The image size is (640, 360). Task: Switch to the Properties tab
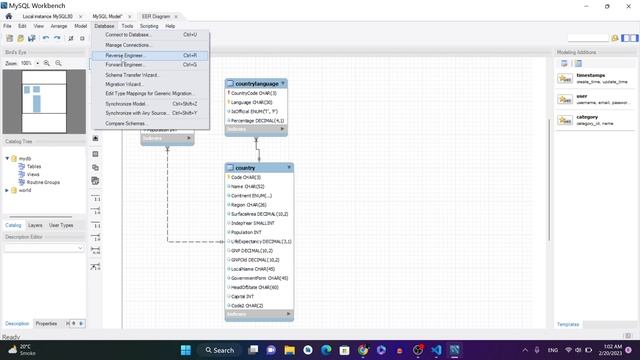tap(46, 324)
